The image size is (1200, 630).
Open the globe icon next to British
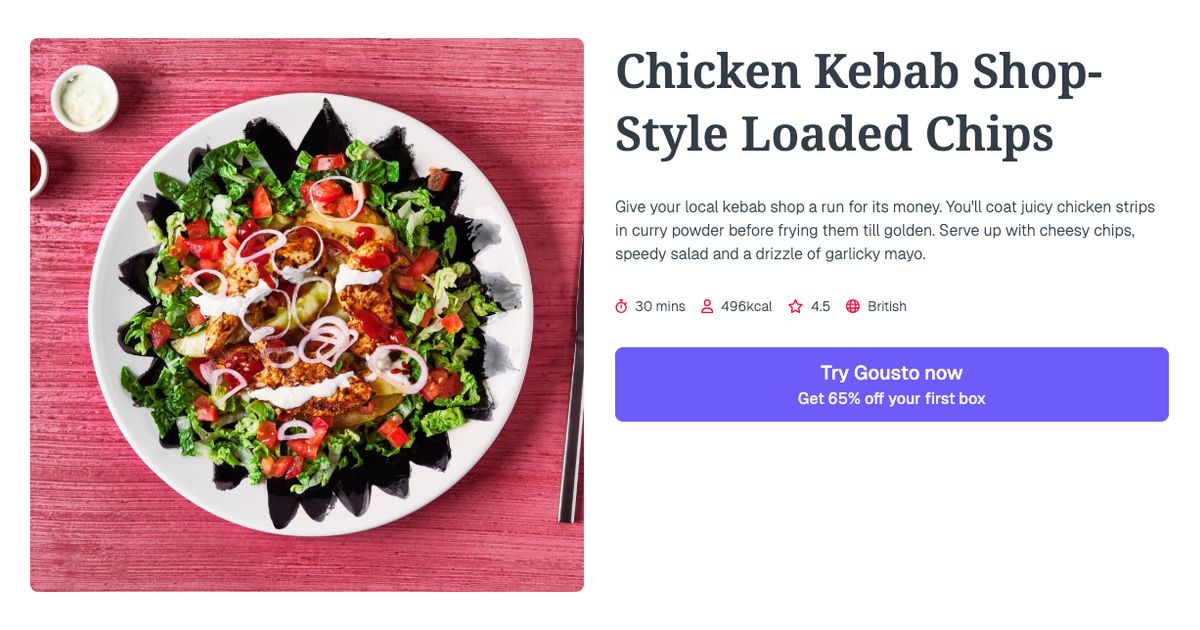tap(855, 306)
